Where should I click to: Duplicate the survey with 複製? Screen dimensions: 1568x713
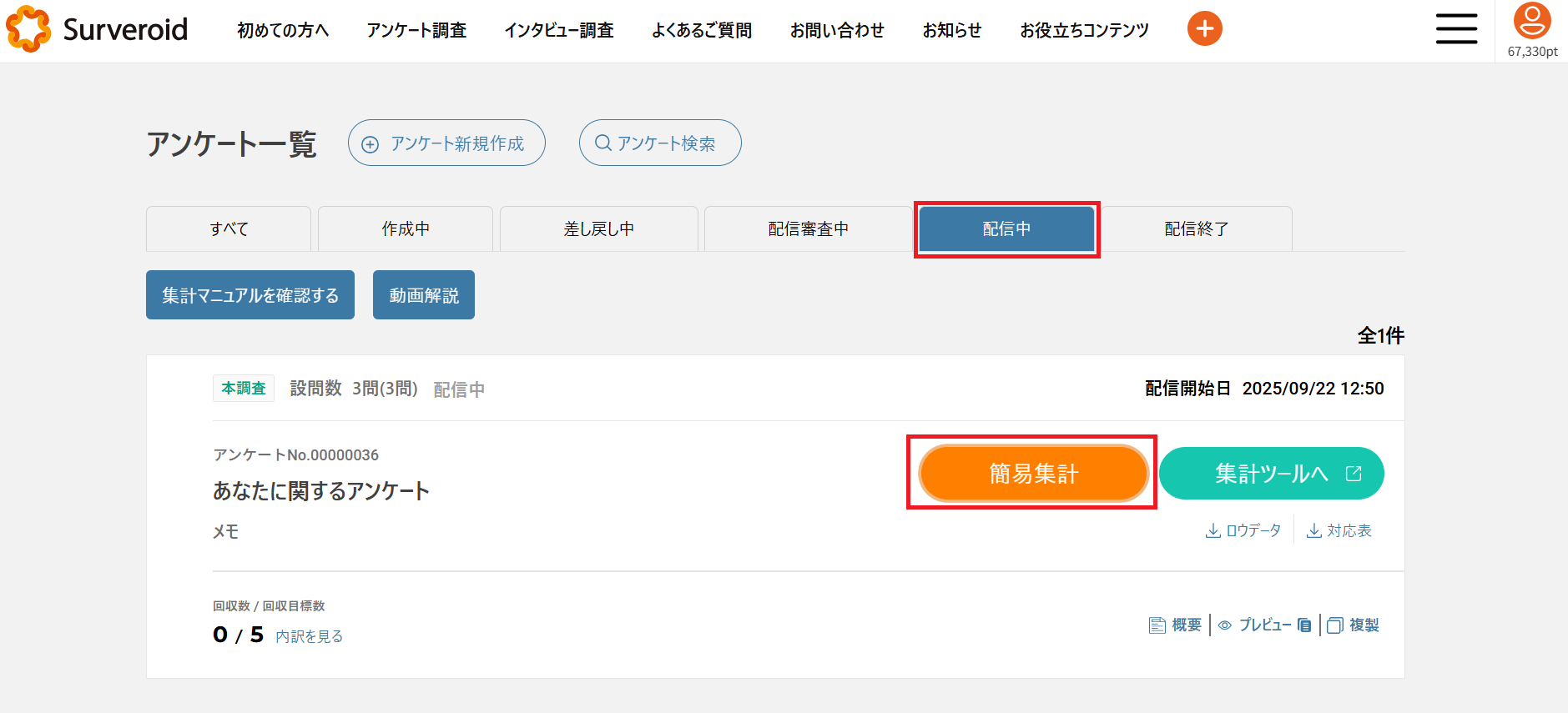click(x=1354, y=625)
